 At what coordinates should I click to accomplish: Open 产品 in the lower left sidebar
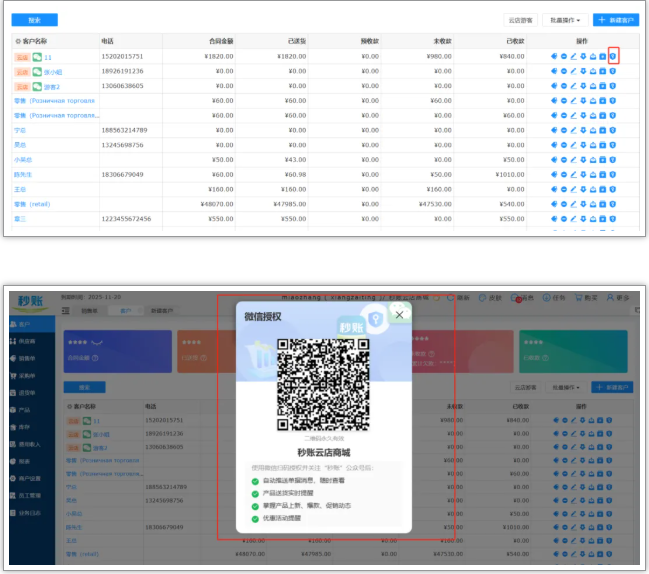[x=32, y=410]
